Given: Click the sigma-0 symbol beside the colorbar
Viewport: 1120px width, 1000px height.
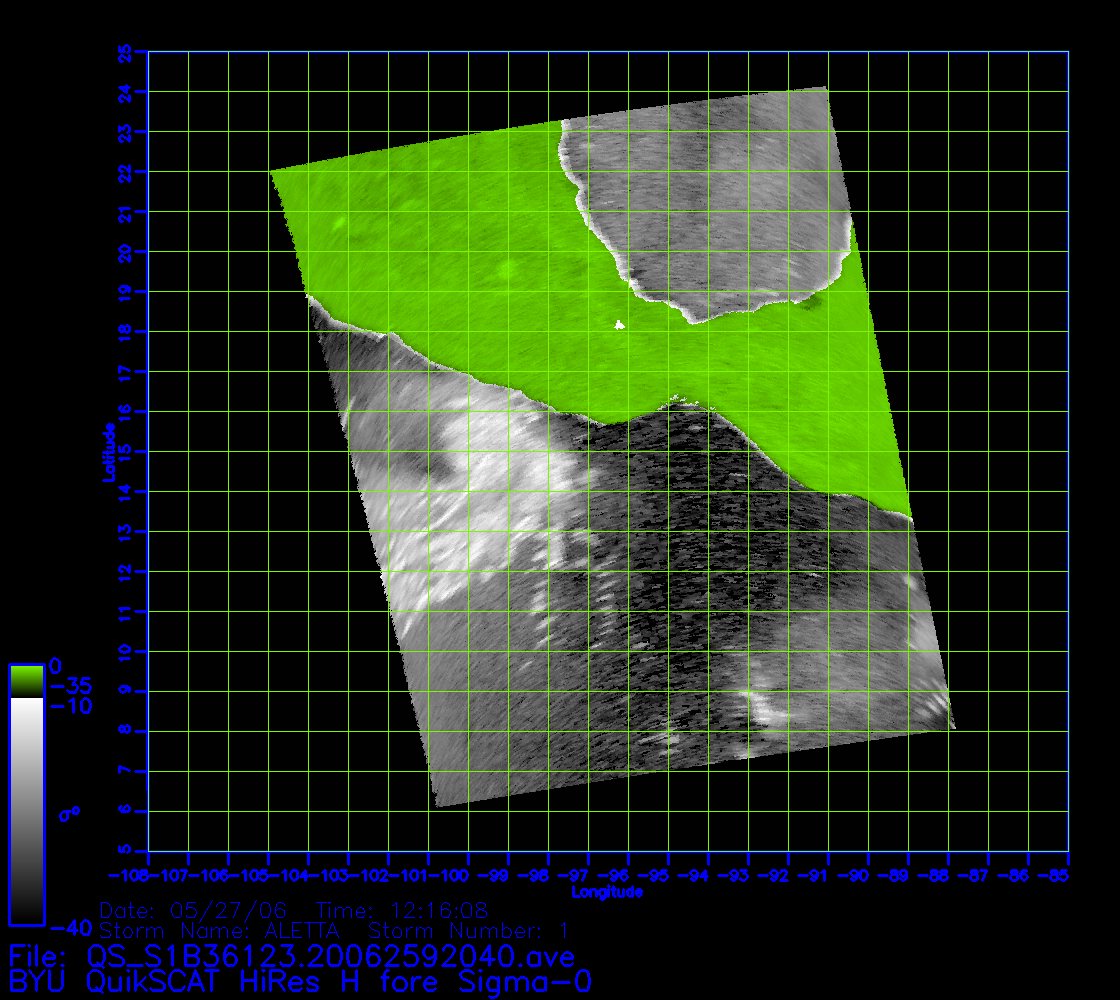Looking at the screenshot, I should (69, 814).
